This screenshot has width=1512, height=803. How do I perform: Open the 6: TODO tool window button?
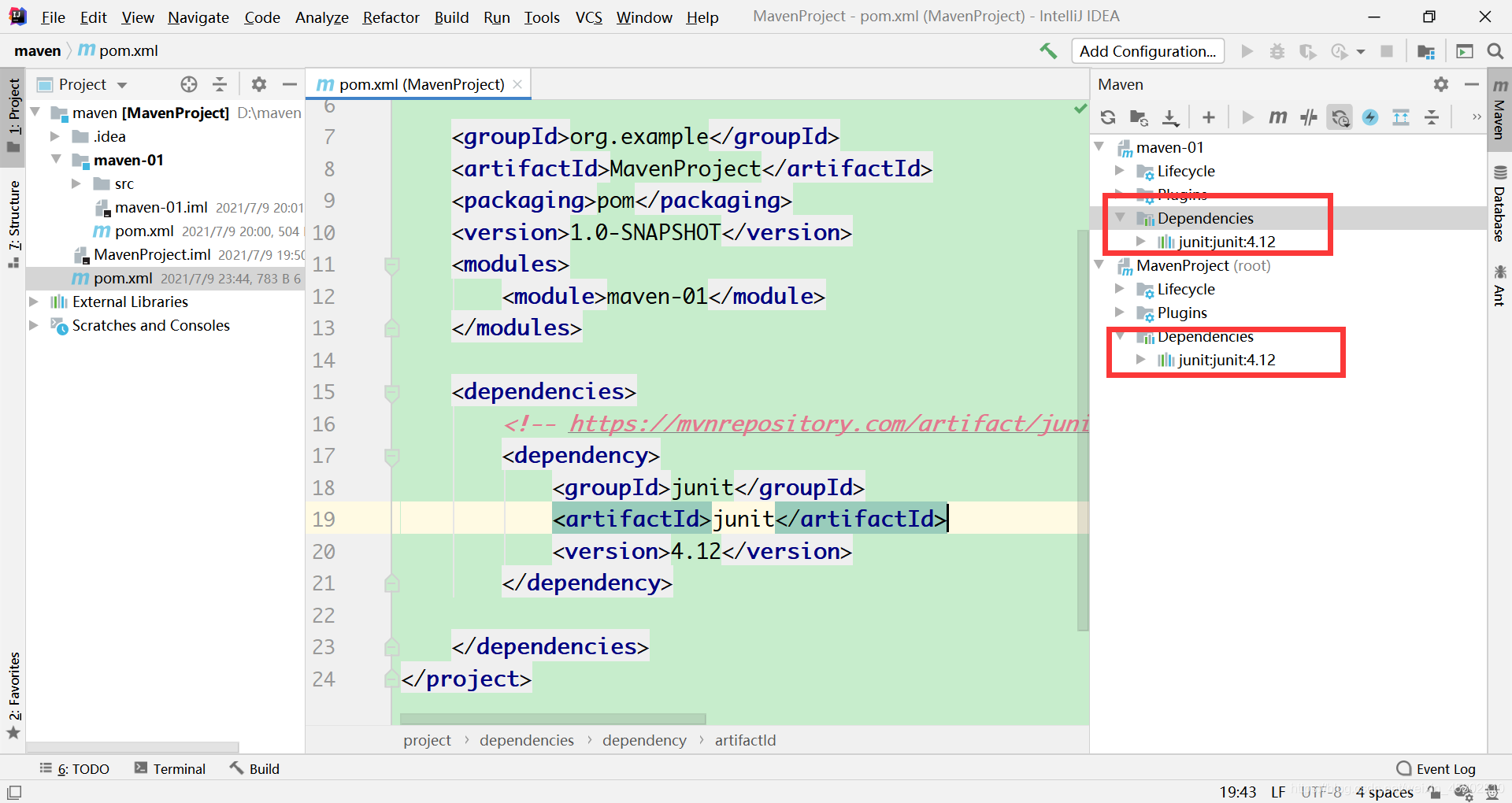(75, 769)
